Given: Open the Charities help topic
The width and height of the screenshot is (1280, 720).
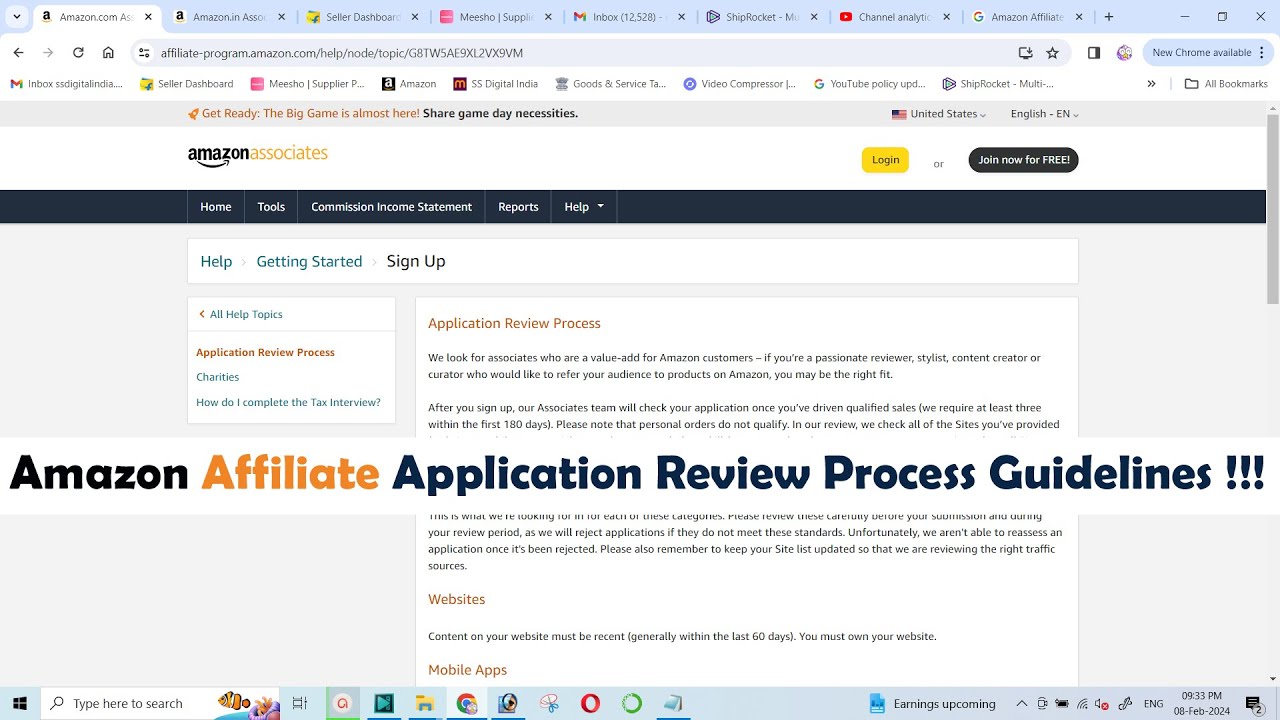Looking at the screenshot, I should 217,377.
